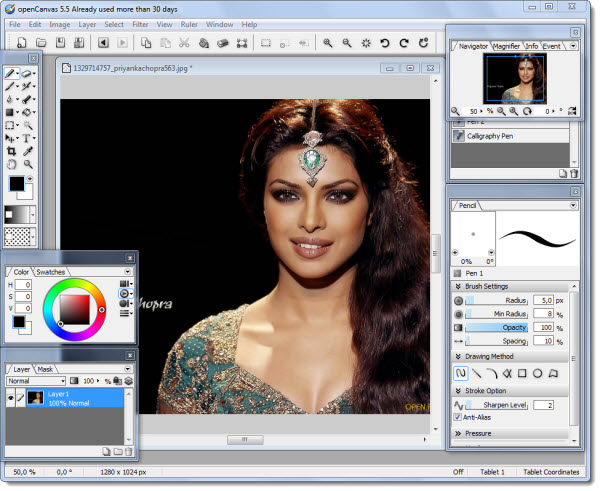This screenshot has width=600, height=491.
Task: Select the Rectangular selection tool
Action: click(10, 125)
